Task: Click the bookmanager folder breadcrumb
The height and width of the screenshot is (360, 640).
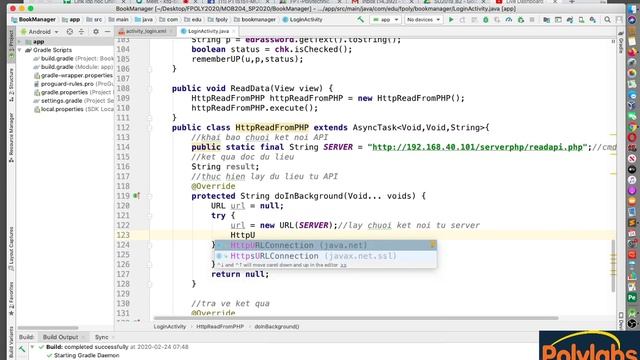Action: pos(255,20)
